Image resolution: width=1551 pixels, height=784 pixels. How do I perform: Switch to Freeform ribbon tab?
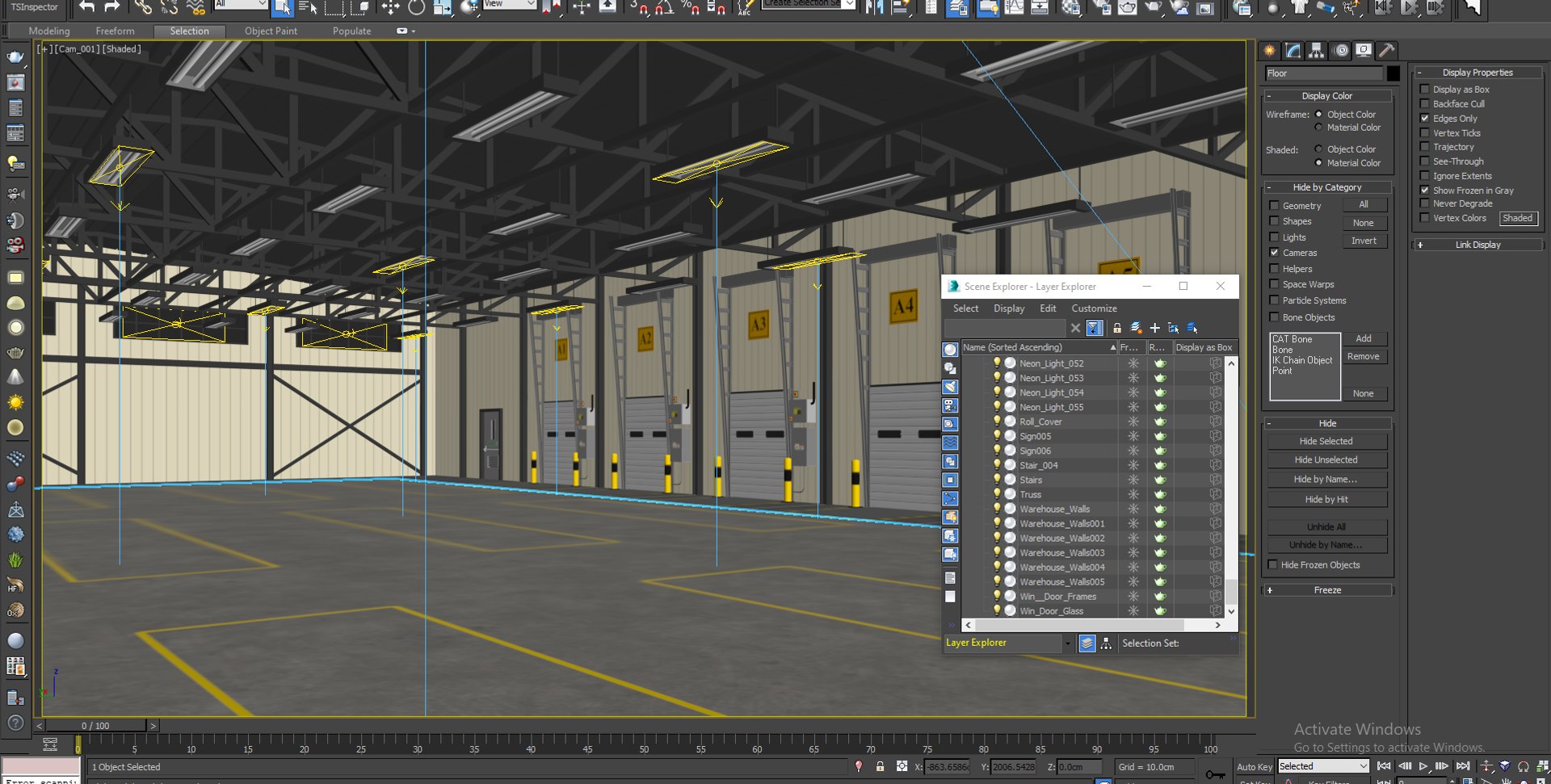point(115,31)
